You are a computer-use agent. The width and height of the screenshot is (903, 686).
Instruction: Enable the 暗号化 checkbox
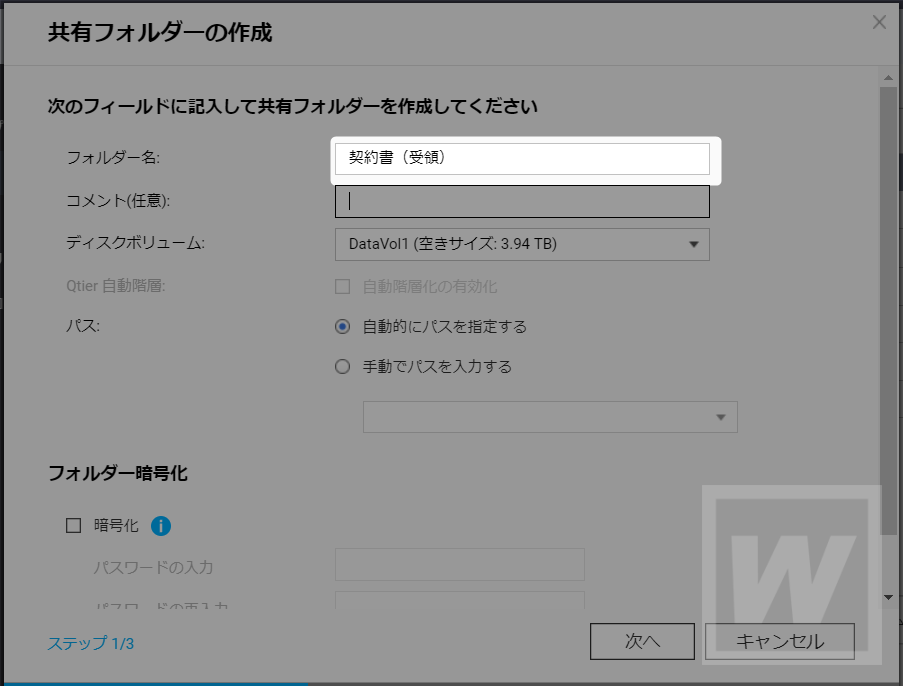click(73, 526)
